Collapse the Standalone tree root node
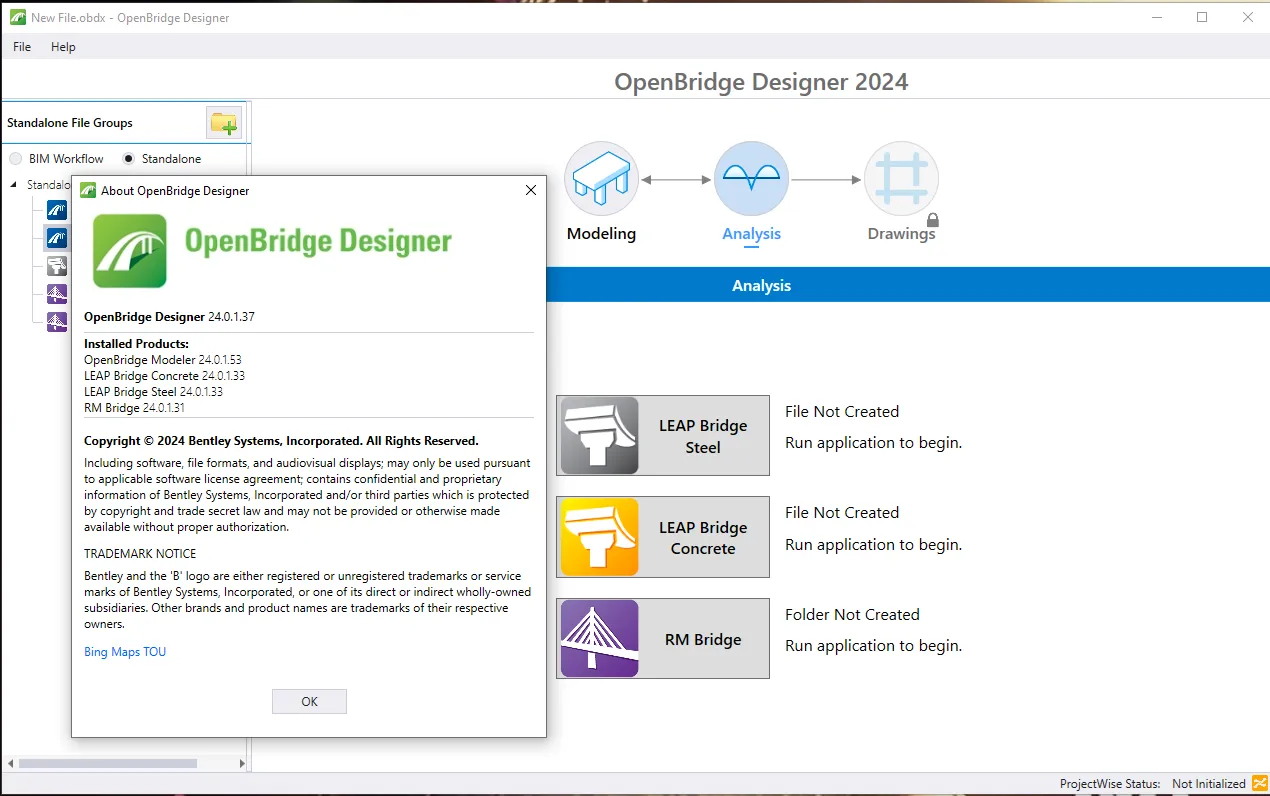The image size is (1270, 796). (x=15, y=185)
